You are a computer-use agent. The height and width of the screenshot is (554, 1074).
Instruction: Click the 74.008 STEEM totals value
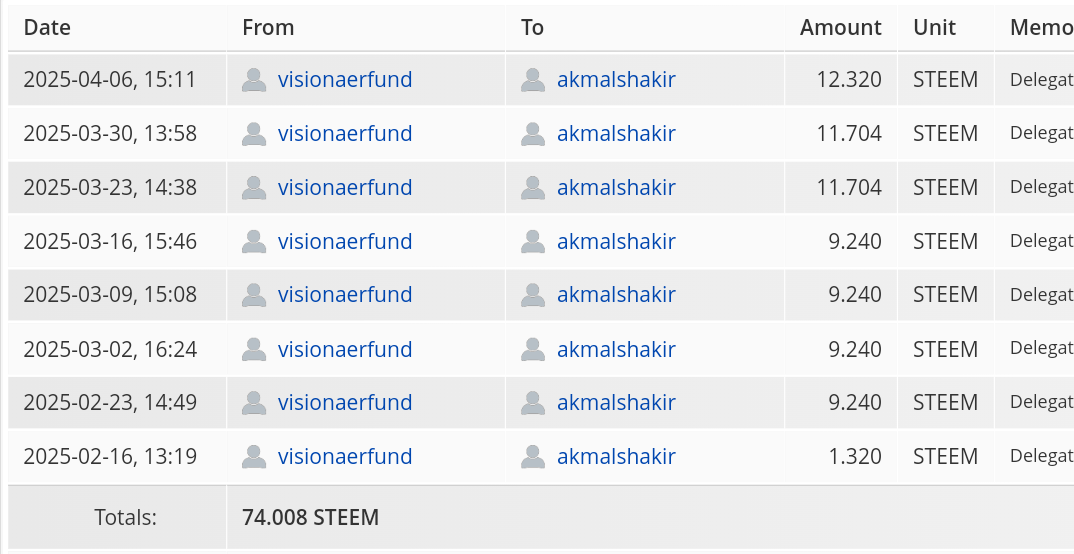[x=310, y=517]
